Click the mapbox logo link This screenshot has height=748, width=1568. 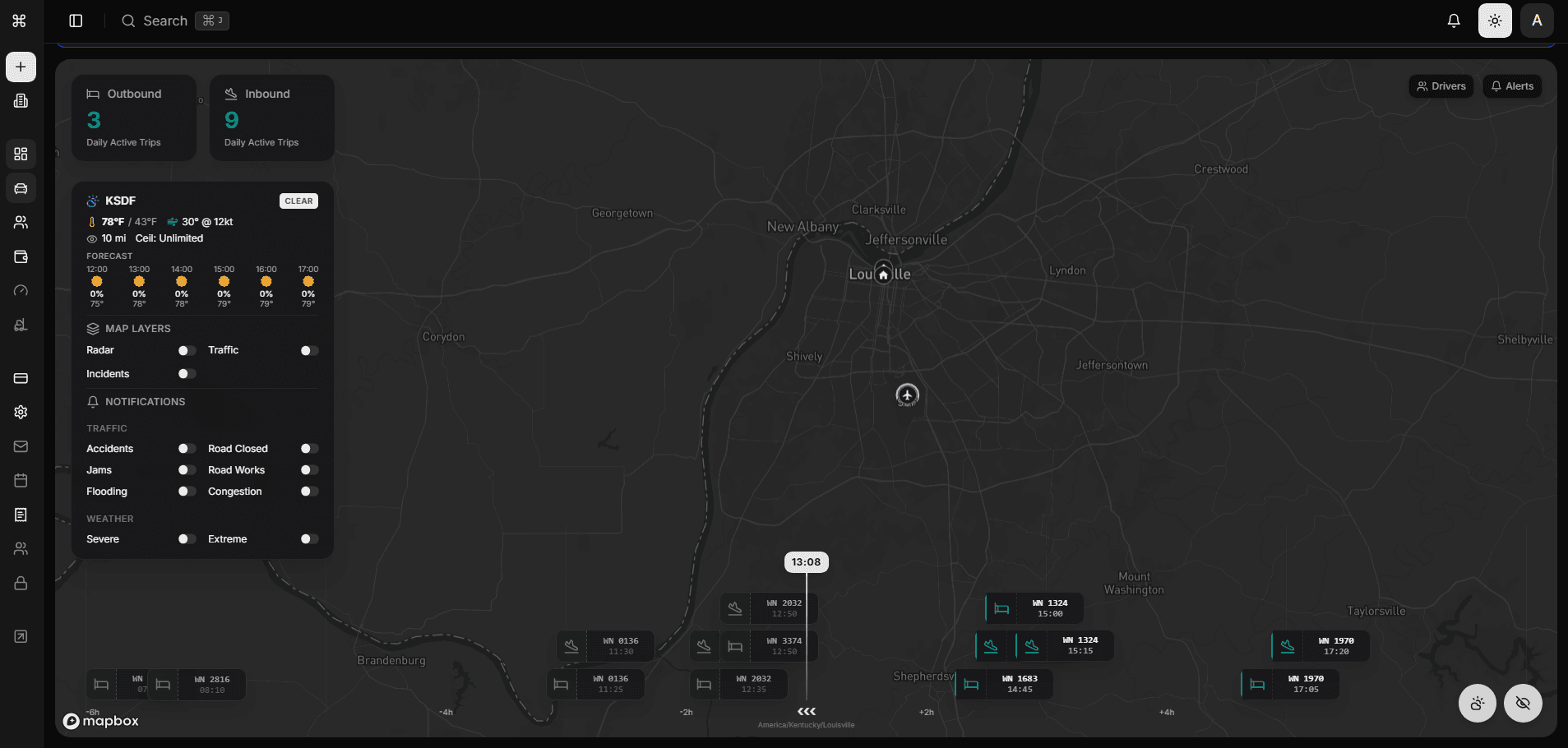tap(101, 721)
